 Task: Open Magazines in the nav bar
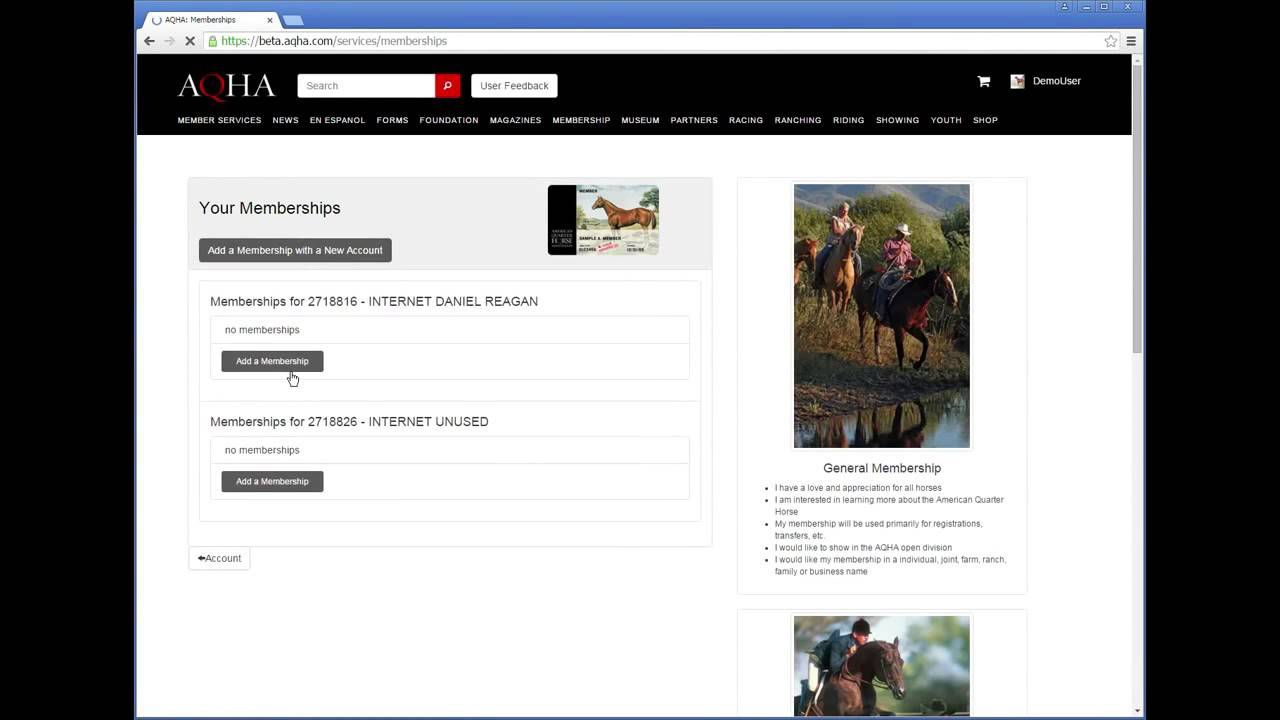coord(515,120)
